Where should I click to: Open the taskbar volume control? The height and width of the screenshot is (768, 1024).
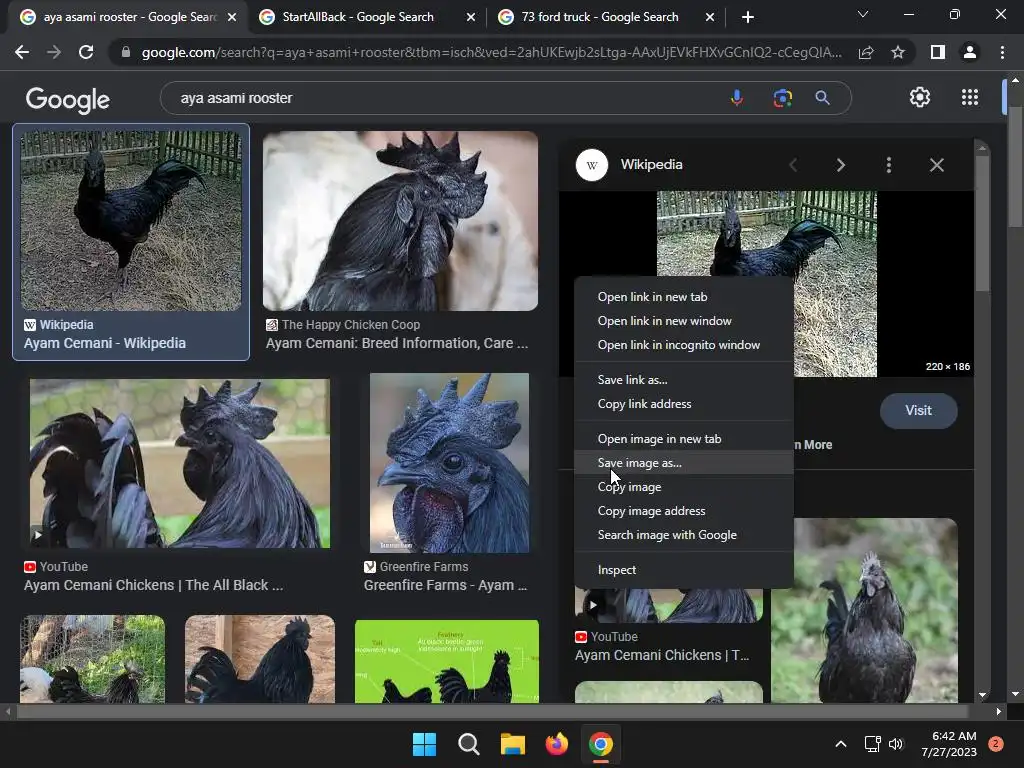pyautogui.click(x=896, y=744)
